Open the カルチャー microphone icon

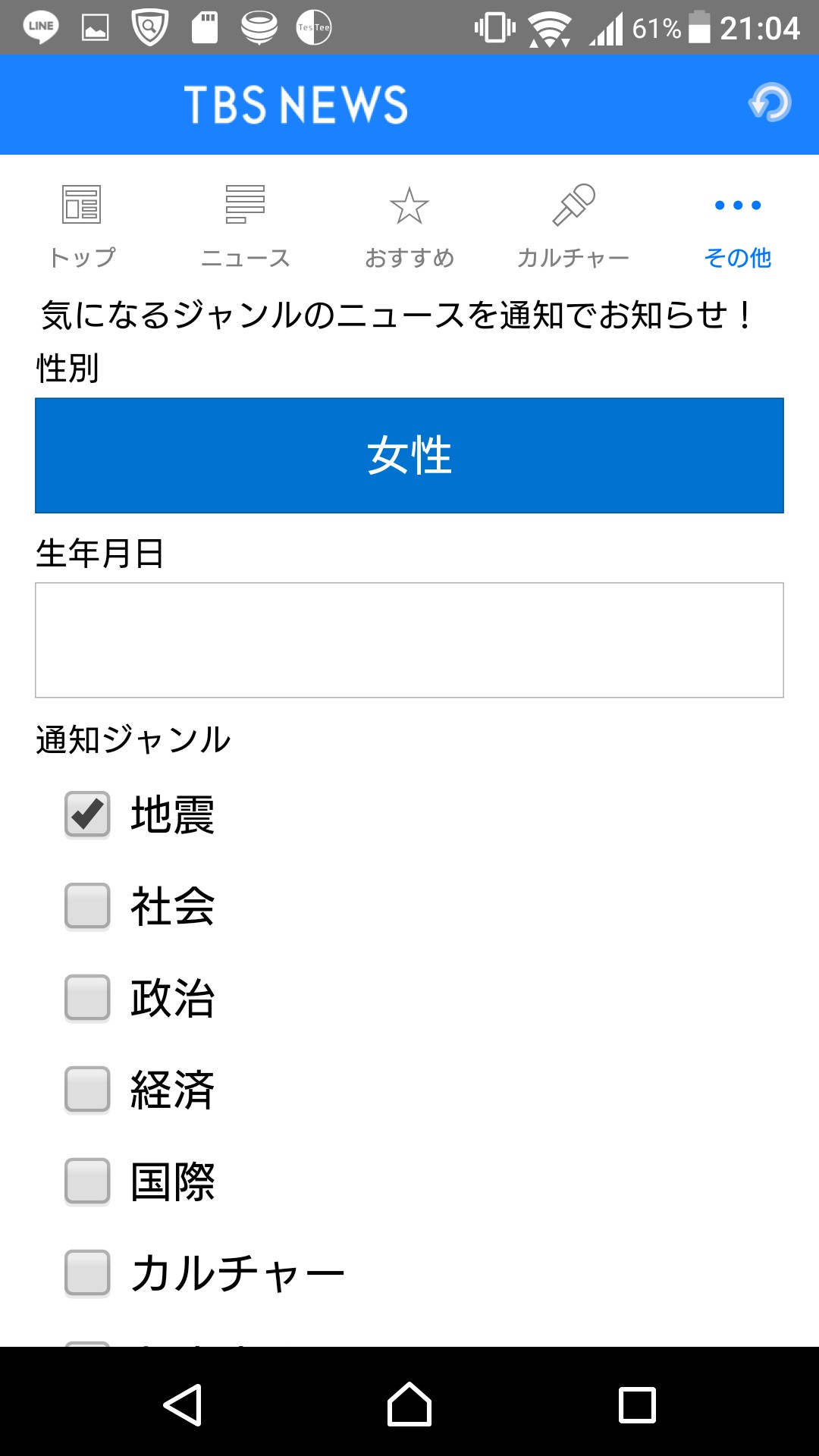573,205
